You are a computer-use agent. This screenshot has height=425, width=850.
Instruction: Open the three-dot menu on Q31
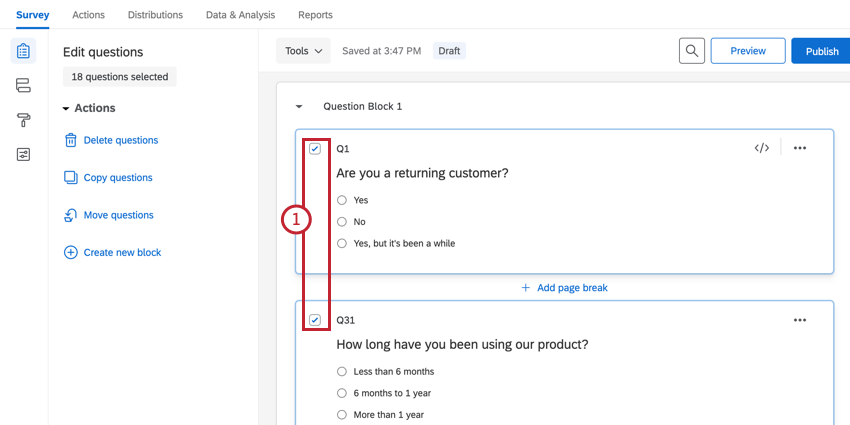click(799, 320)
